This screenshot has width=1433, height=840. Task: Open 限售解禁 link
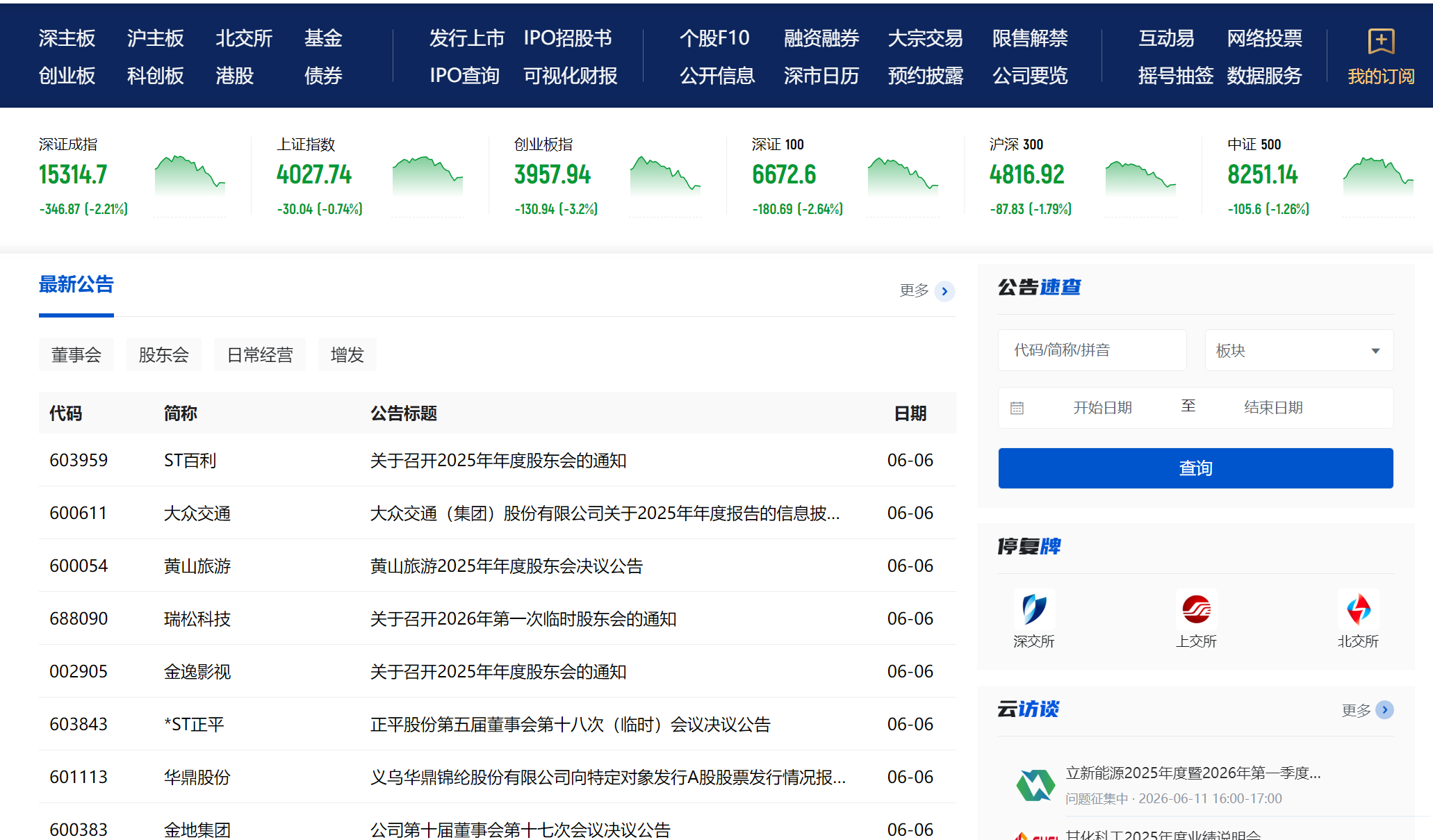coord(1030,38)
